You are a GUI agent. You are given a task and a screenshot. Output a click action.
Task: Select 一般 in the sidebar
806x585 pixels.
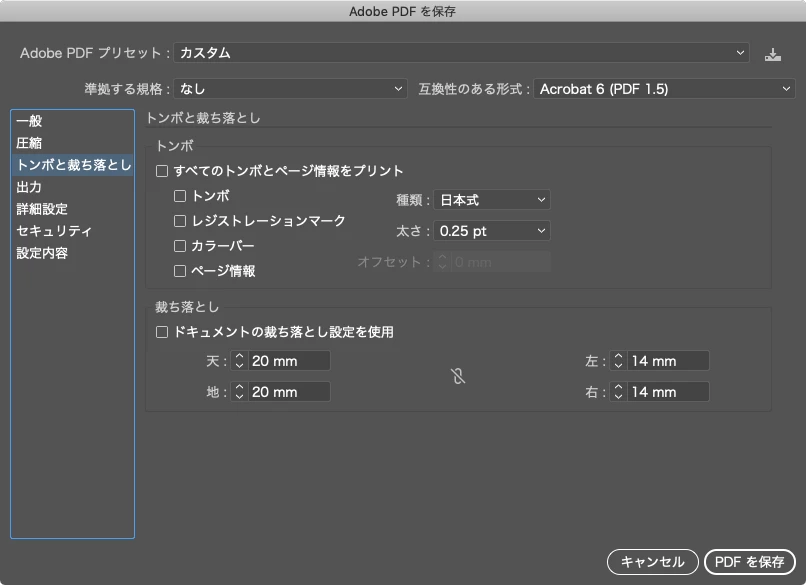coord(72,121)
